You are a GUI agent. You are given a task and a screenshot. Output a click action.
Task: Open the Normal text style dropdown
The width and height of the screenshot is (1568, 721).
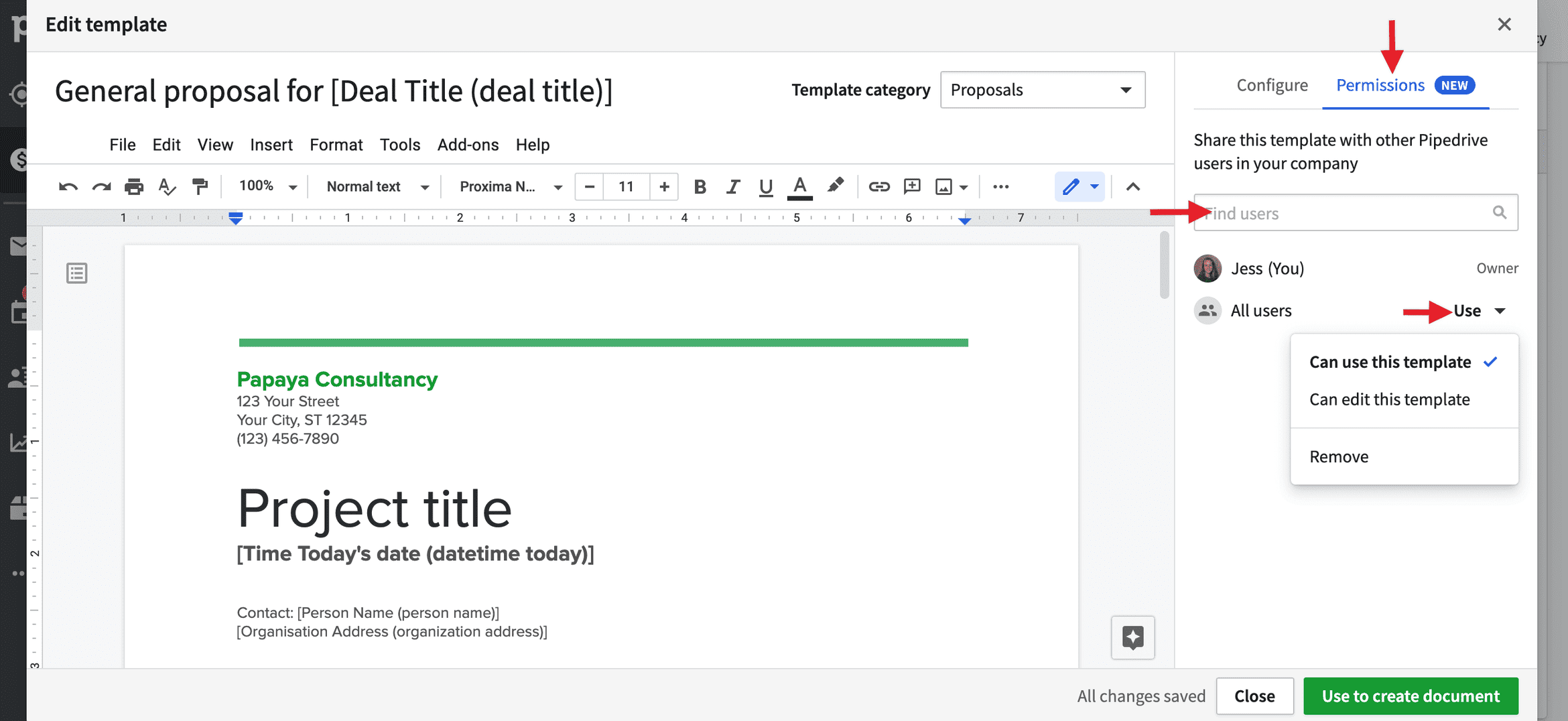(377, 186)
